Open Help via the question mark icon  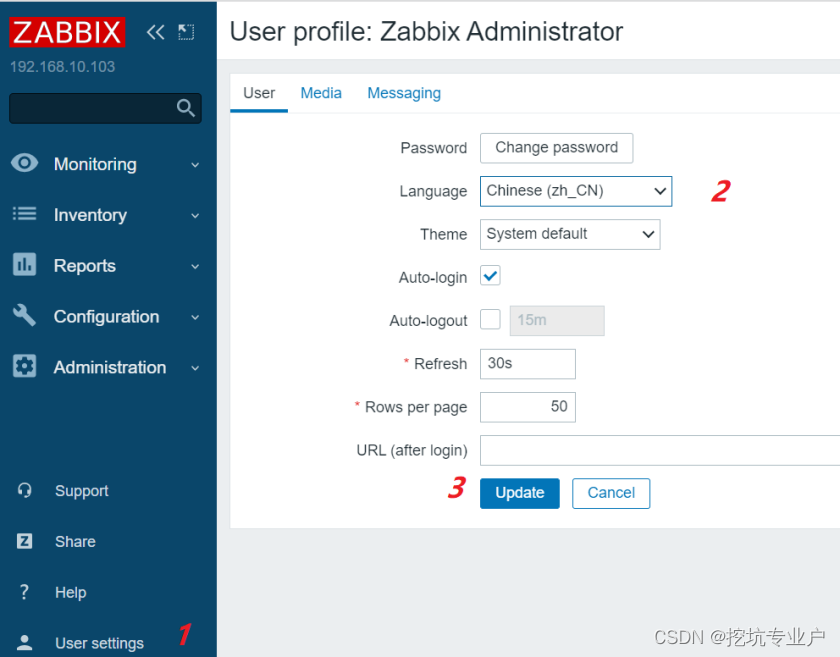(x=24, y=592)
